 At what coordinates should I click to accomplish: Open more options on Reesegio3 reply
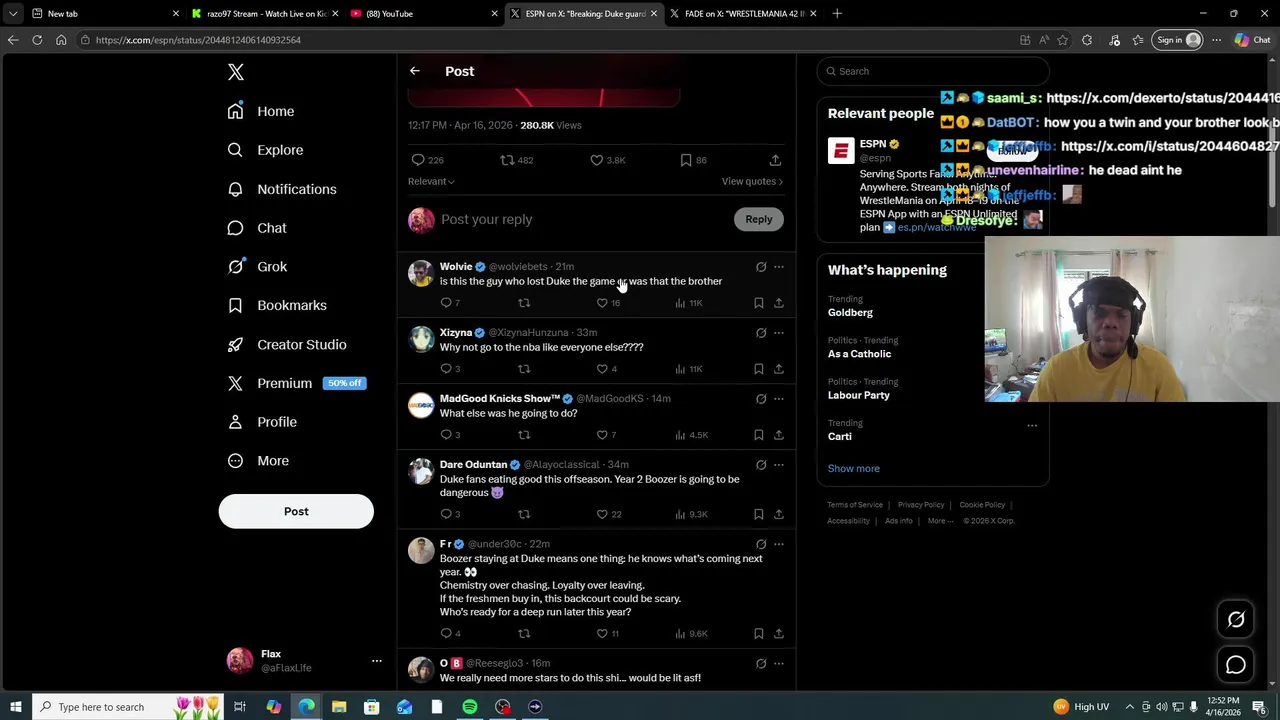[779, 663]
